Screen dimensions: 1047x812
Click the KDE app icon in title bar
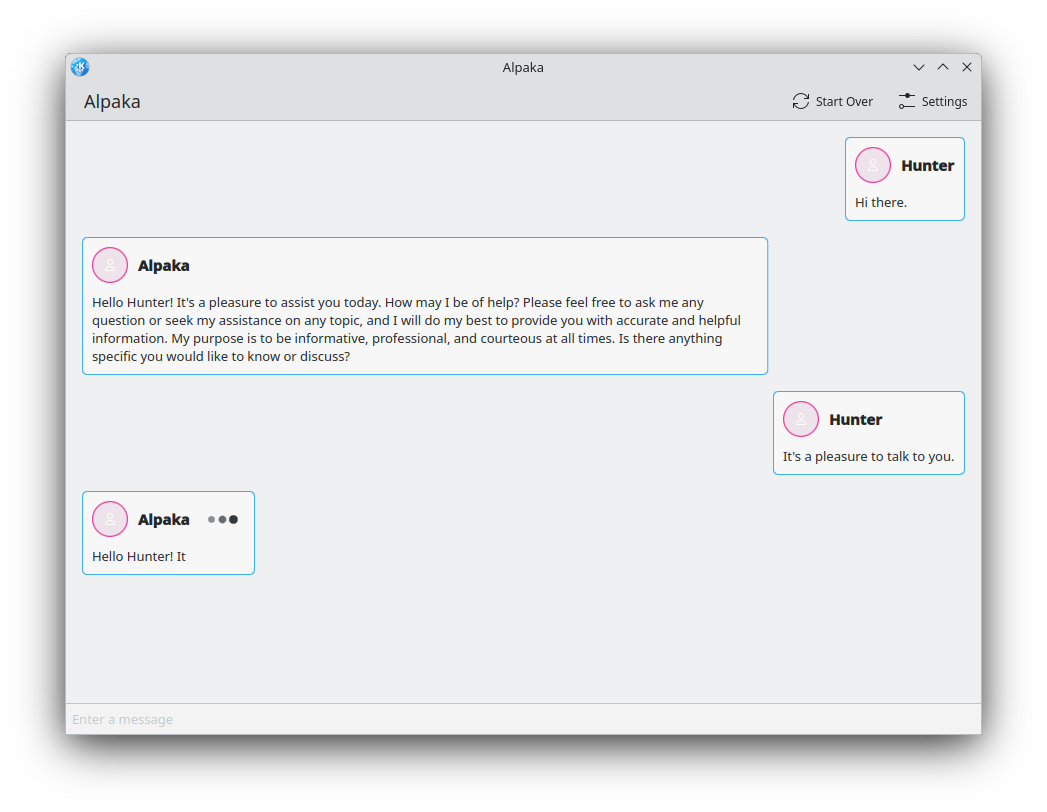point(80,67)
